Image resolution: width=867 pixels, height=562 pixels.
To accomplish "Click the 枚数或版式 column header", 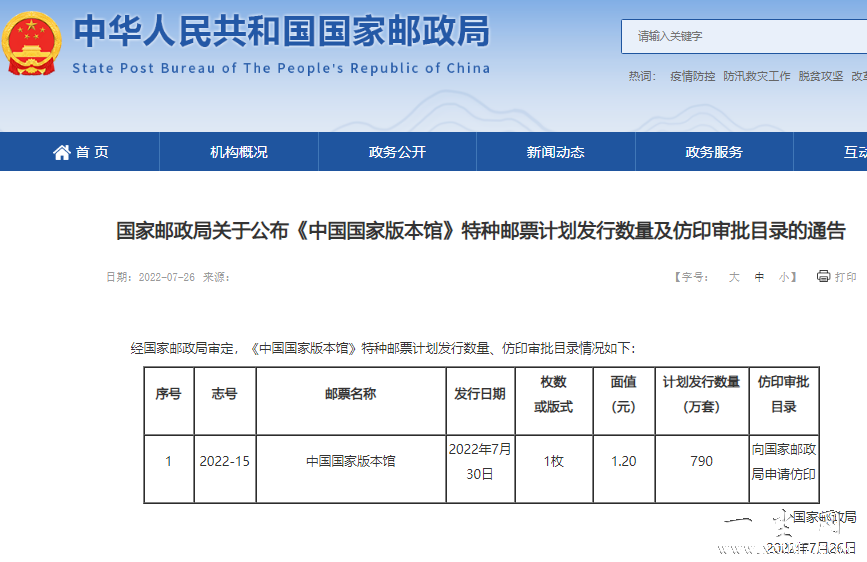I will (553, 401).
